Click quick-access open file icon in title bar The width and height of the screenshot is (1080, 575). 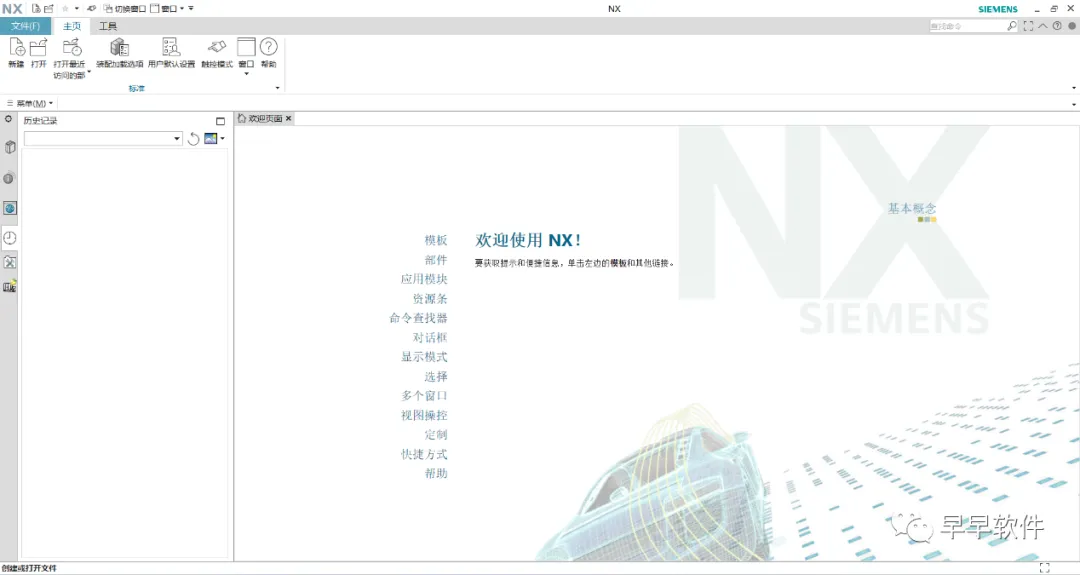tap(48, 9)
